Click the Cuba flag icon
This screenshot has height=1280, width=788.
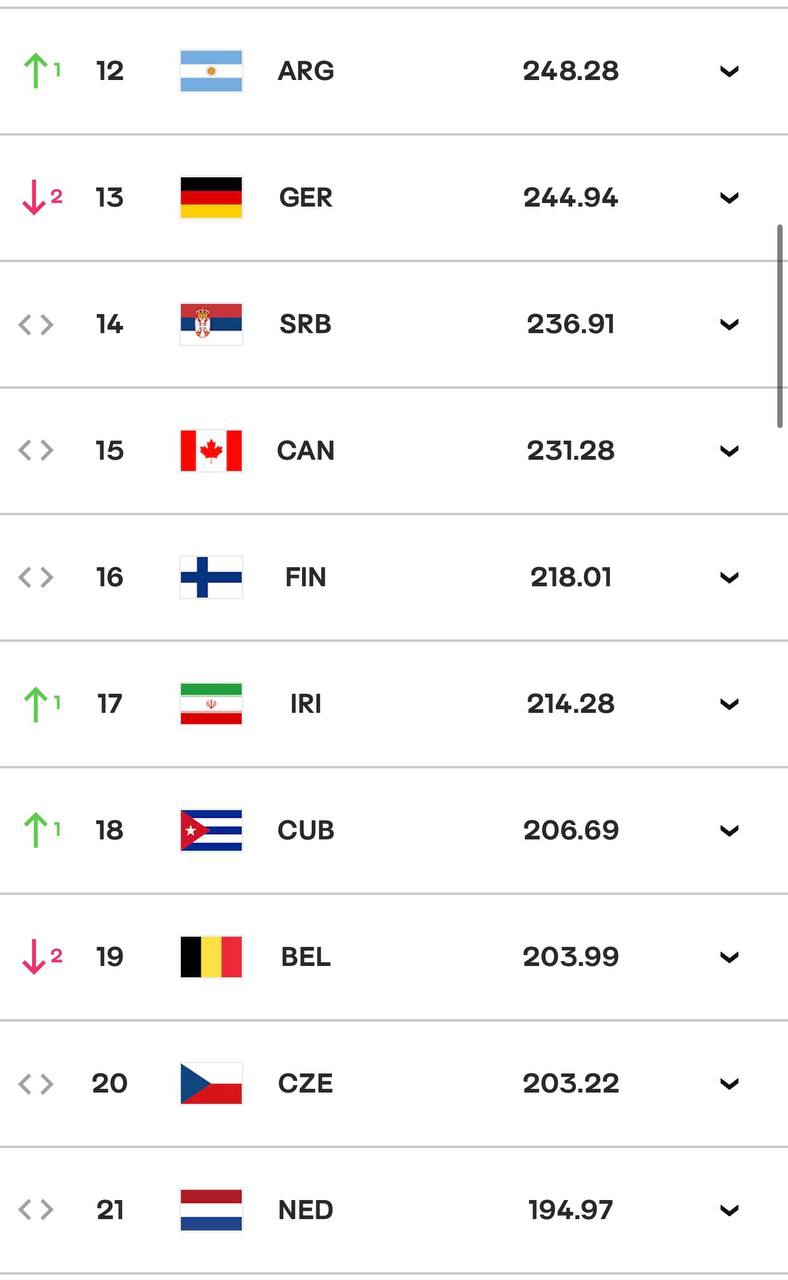(x=211, y=830)
